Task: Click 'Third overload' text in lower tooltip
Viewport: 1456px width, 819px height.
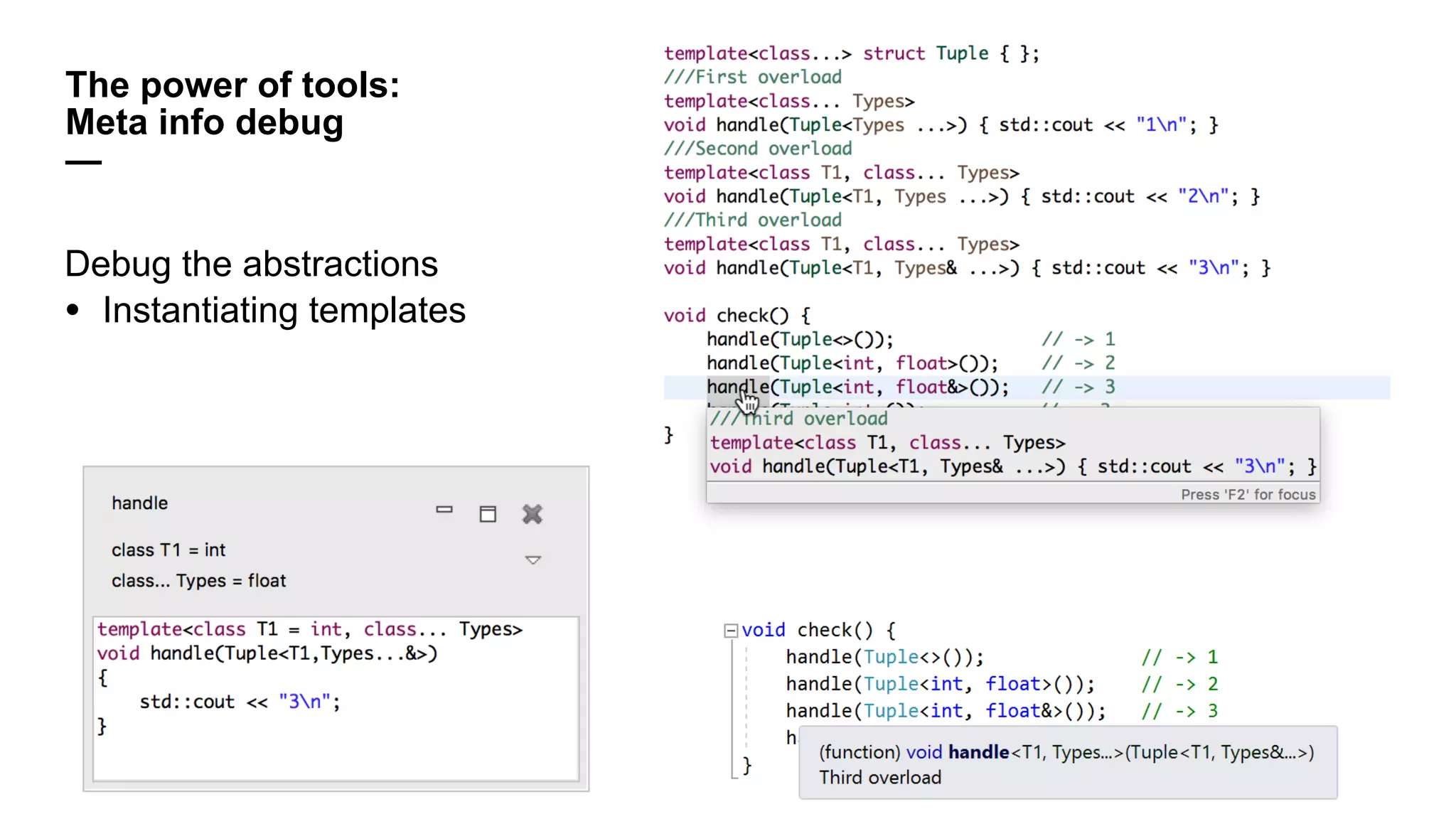Action: [x=880, y=778]
